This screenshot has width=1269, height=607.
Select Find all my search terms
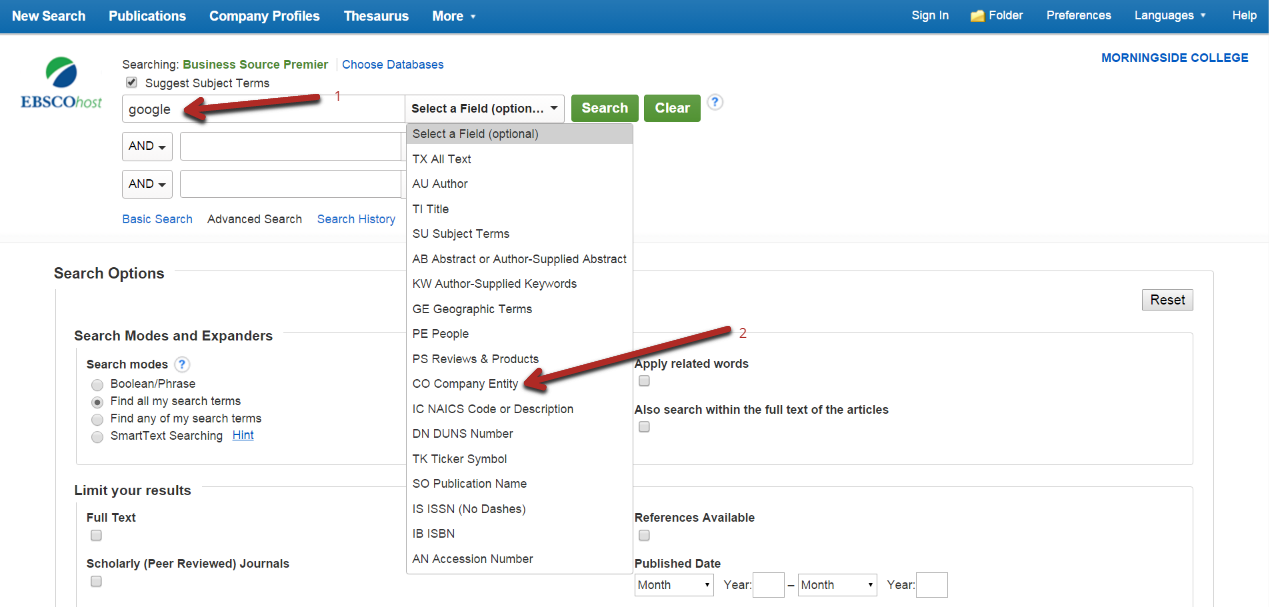[97, 402]
